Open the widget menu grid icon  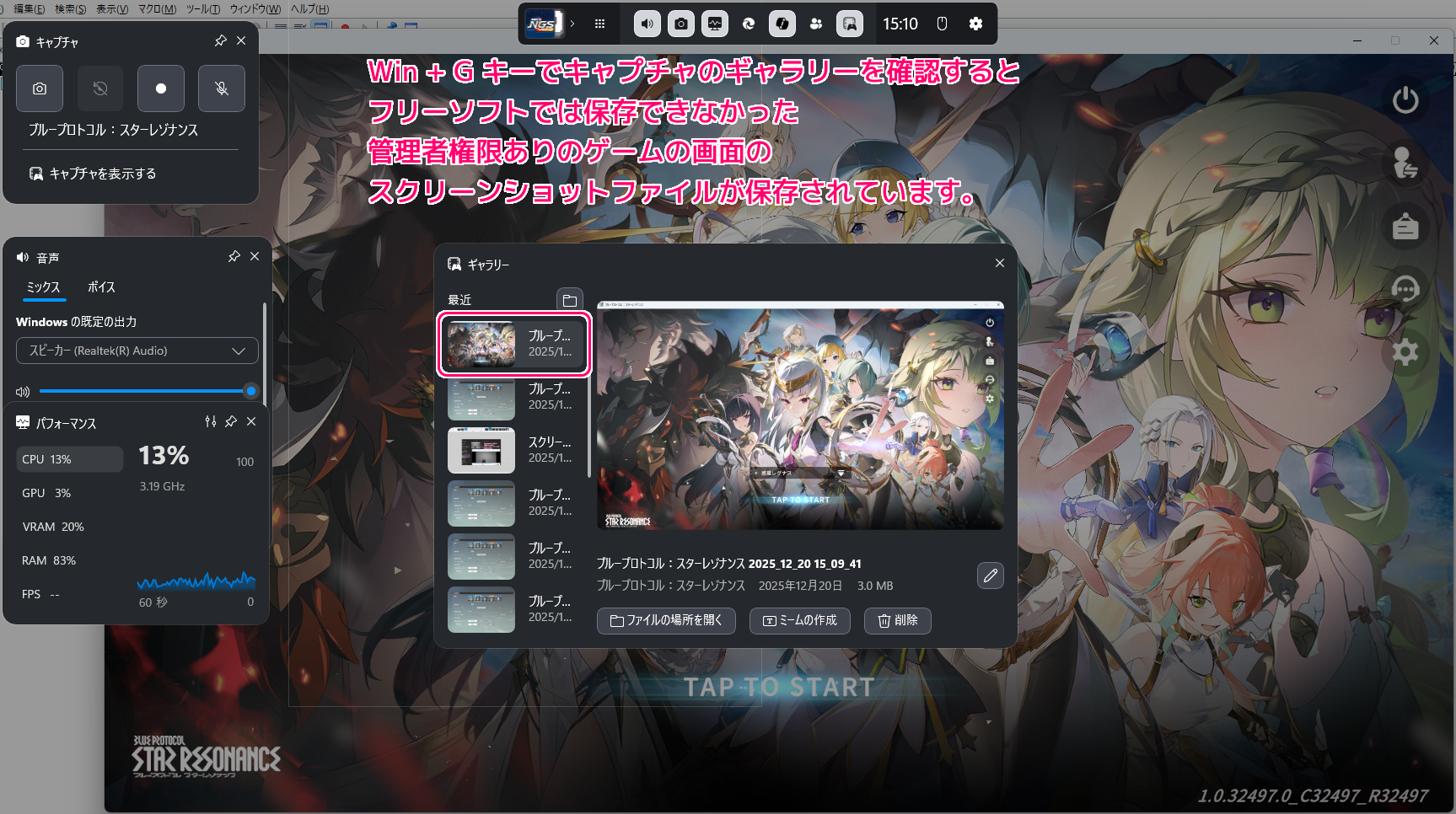point(599,24)
